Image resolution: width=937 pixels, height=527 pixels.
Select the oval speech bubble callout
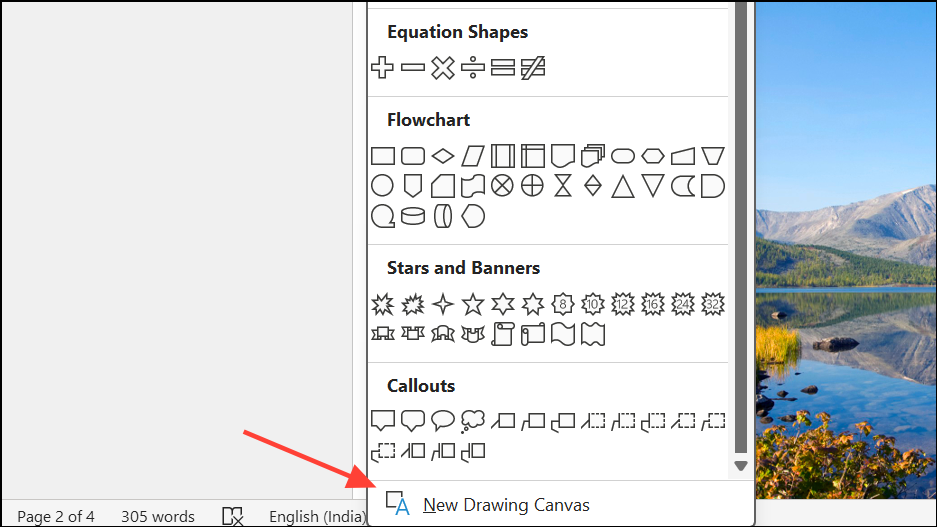[443, 421]
